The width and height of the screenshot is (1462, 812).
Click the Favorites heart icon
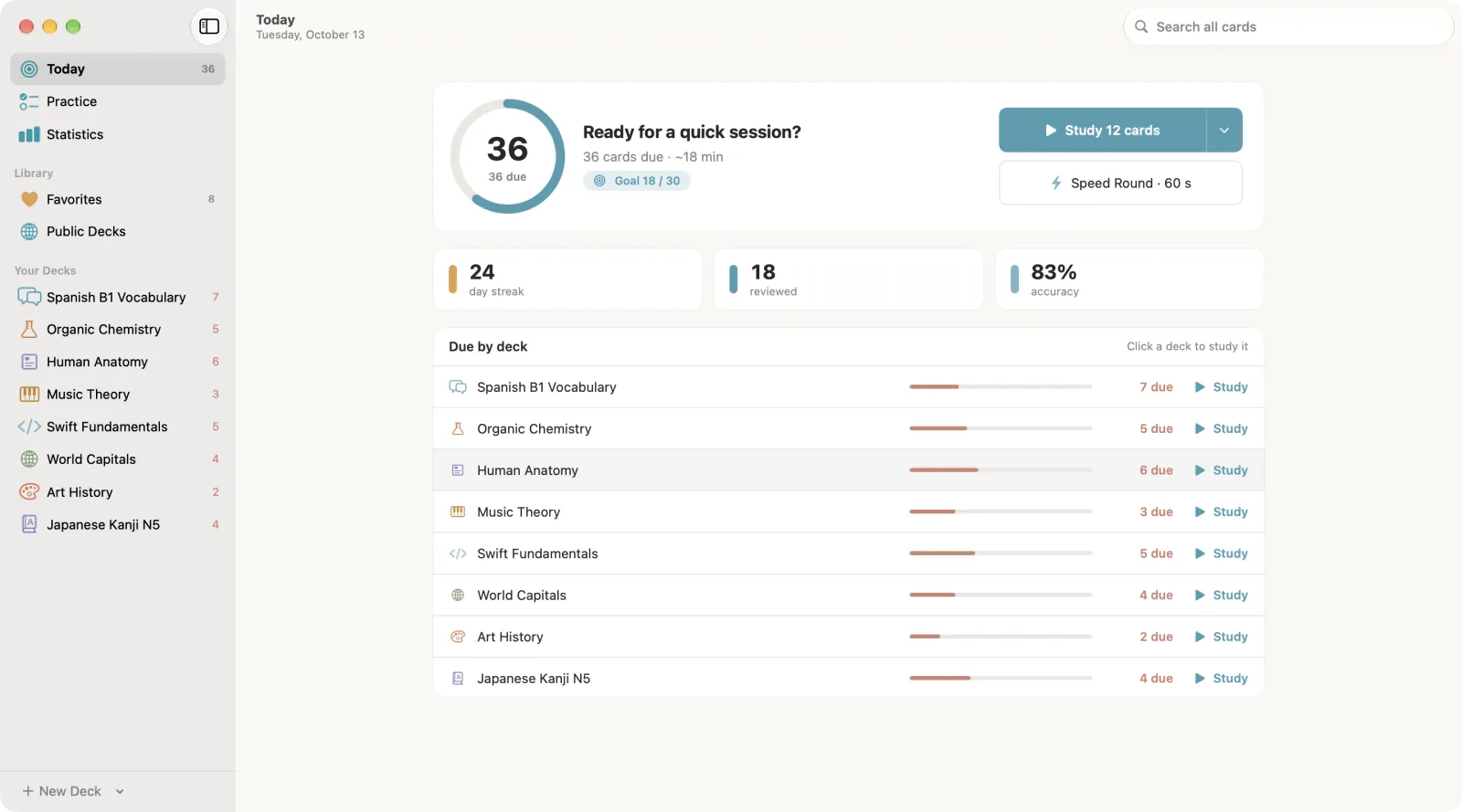(29, 199)
